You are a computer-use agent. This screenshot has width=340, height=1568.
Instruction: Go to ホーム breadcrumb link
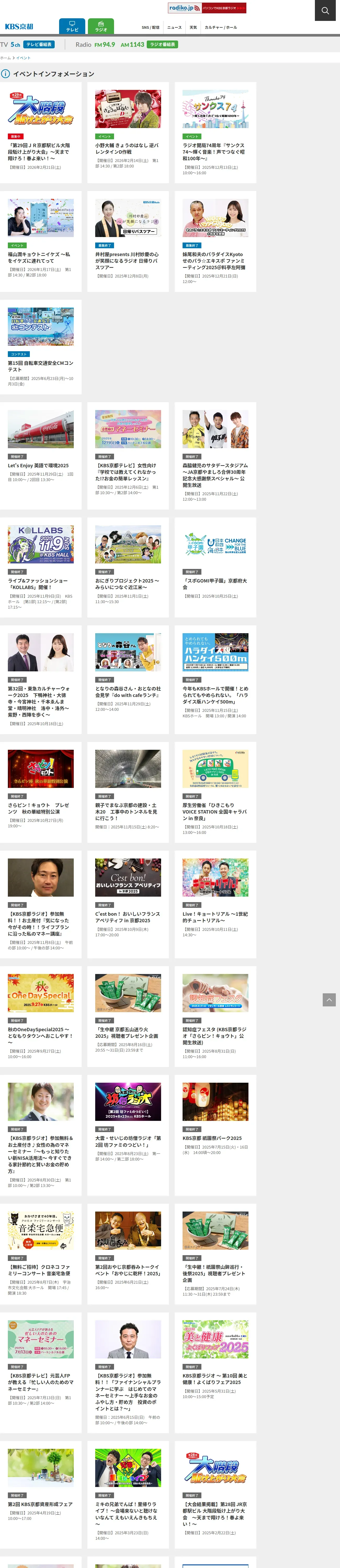point(5,58)
